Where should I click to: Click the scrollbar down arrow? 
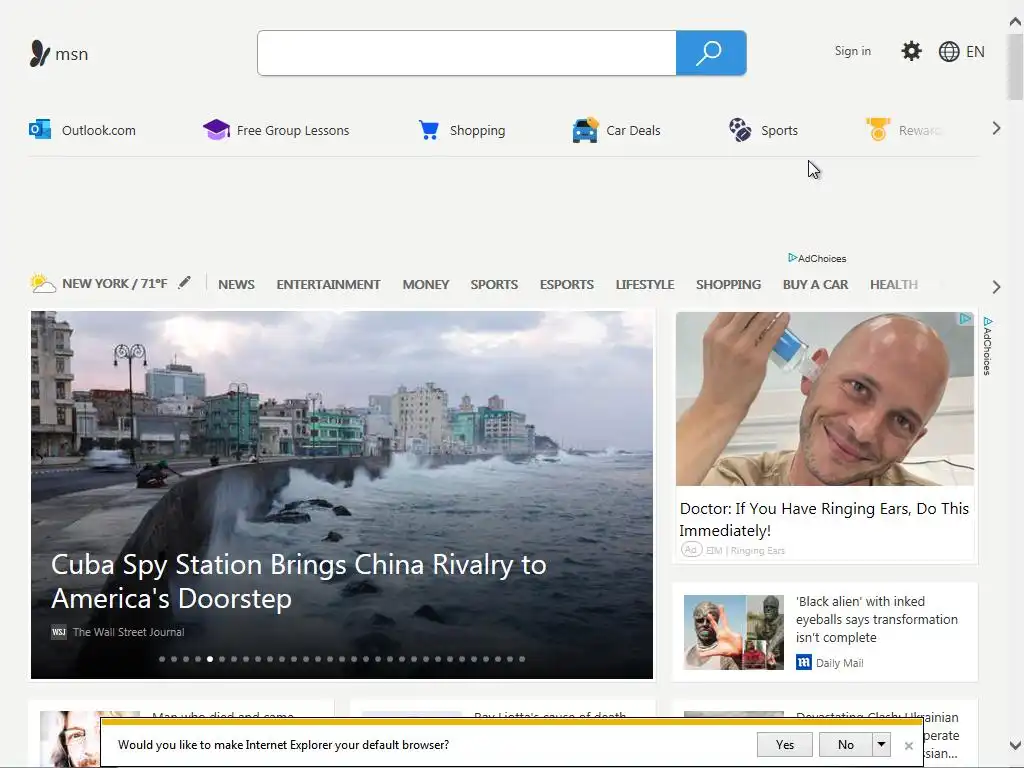[x=1016, y=744]
